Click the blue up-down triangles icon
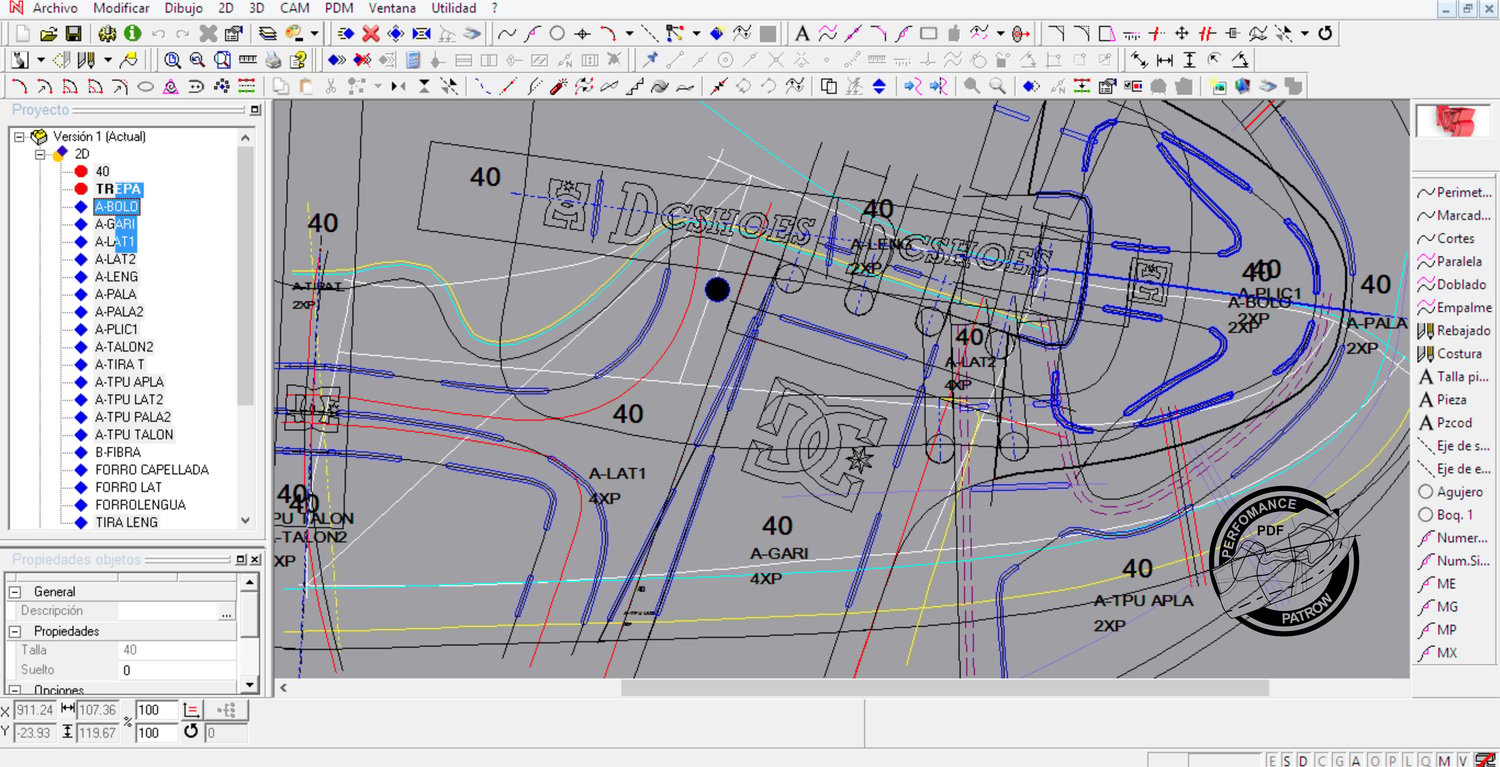The image size is (1500, 767). coord(879,86)
